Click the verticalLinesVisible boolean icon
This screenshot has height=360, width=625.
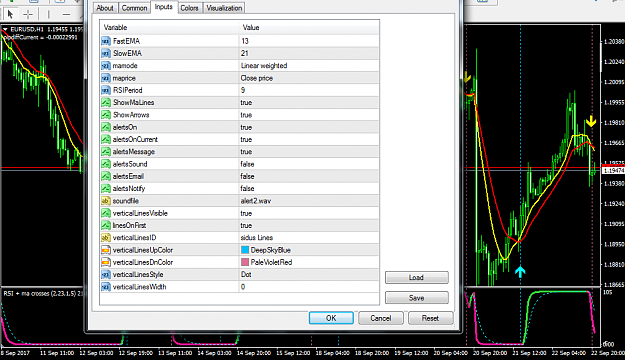click(106, 213)
